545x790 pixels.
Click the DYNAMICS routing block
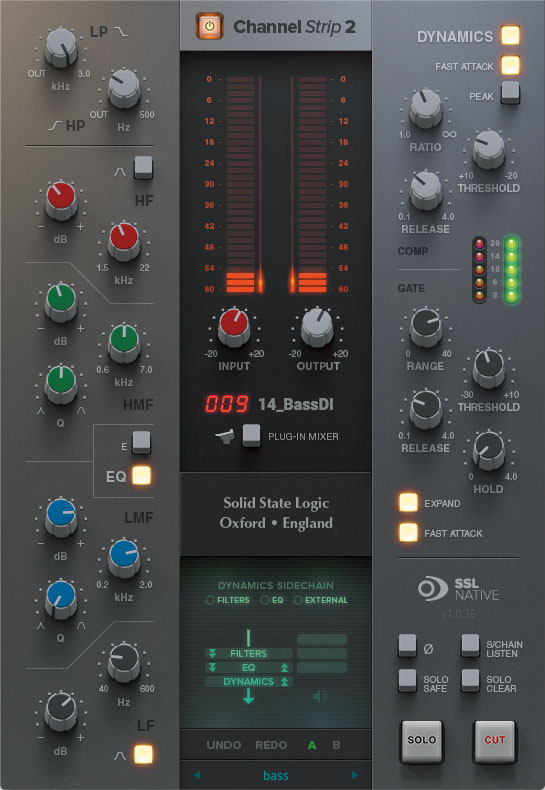pyautogui.click(x=248, y=682)
